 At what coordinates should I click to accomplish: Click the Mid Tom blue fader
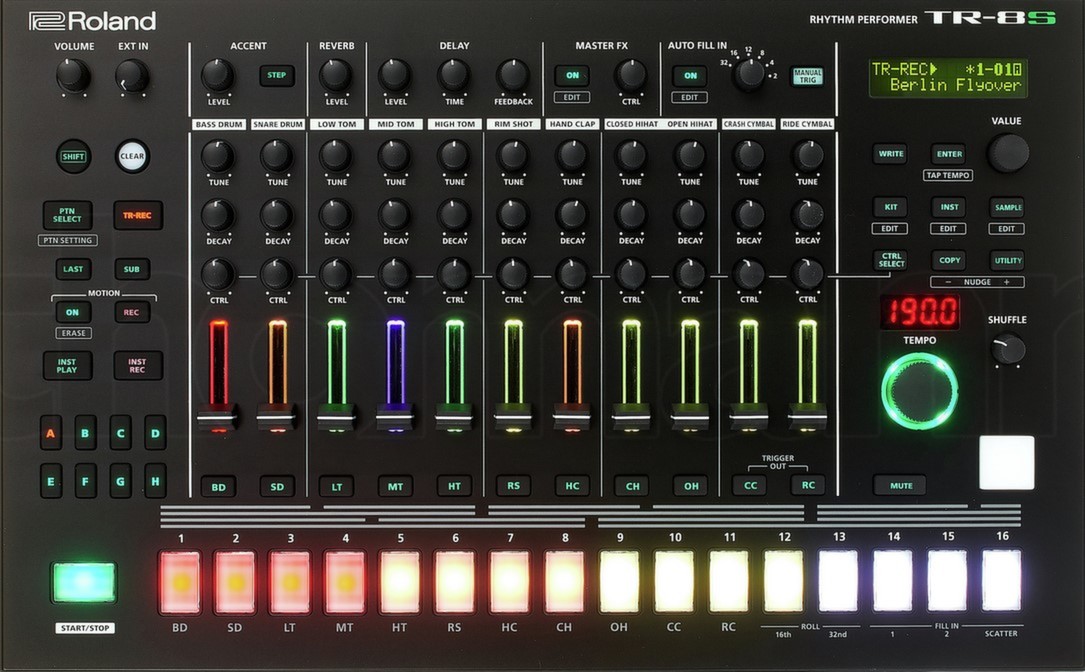pos(395,417)
